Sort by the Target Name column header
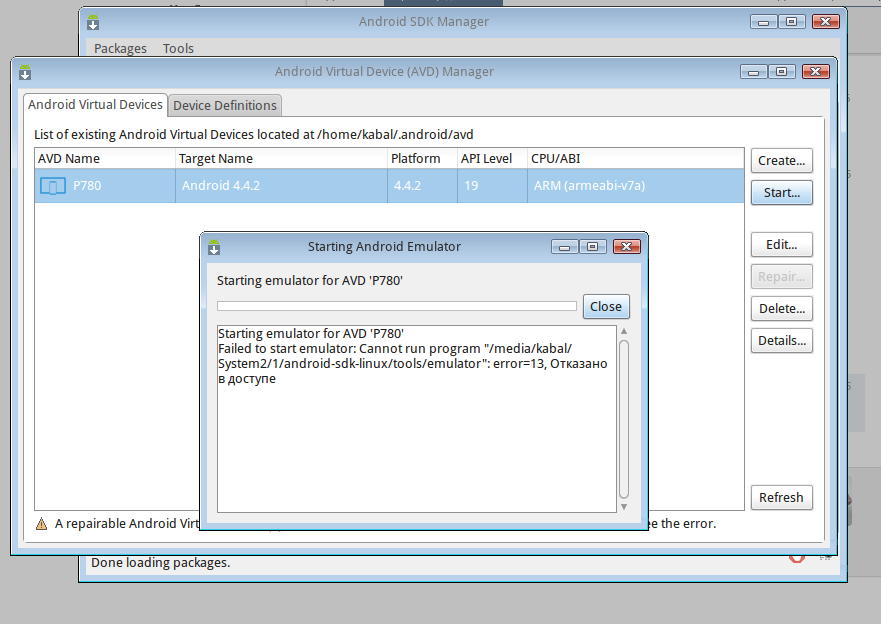The height and width of the screenshot is (624, 881). tap(281, 158)
